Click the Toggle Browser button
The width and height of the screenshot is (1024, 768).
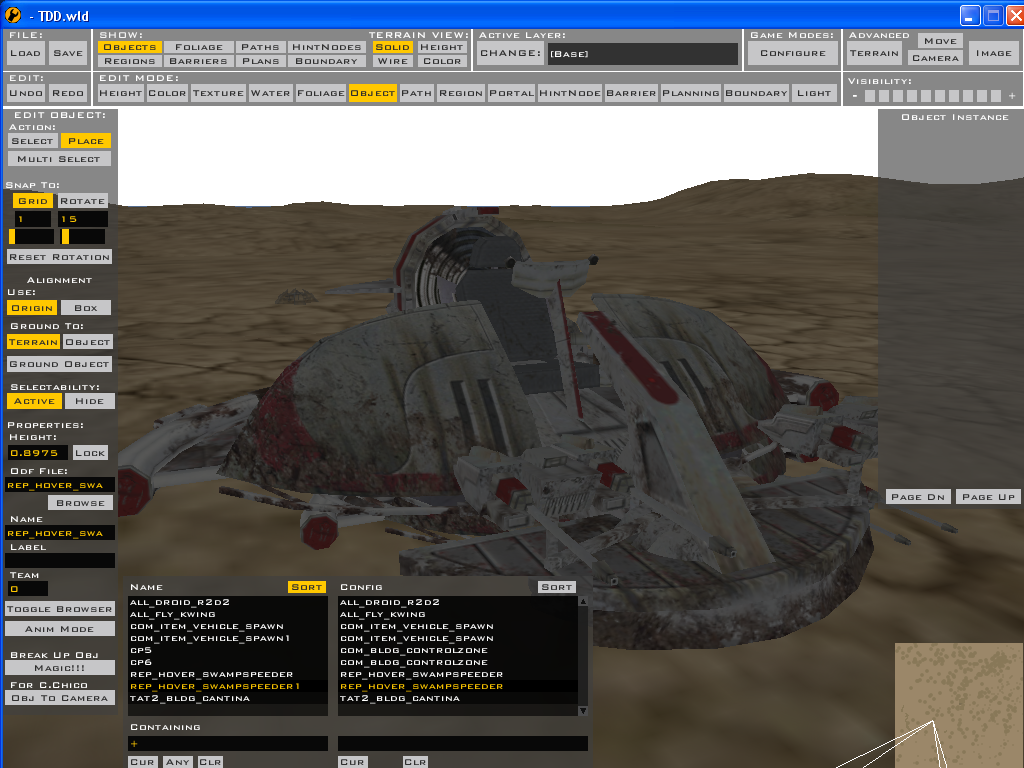point(59,609)
